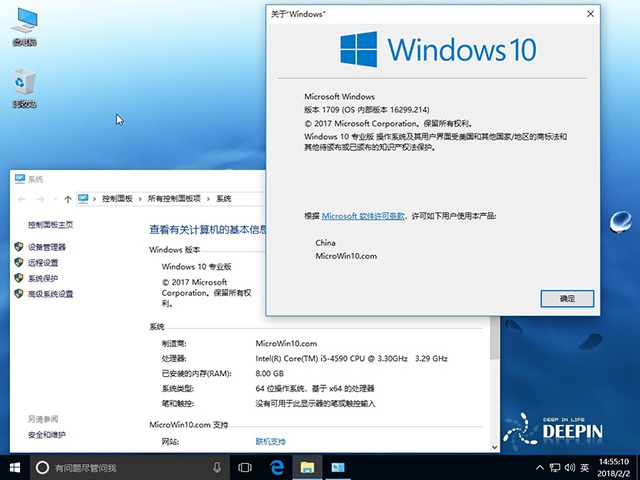
Task: Select manufacturer value MicroWin10.com in System window
Action: pos(286,343)
